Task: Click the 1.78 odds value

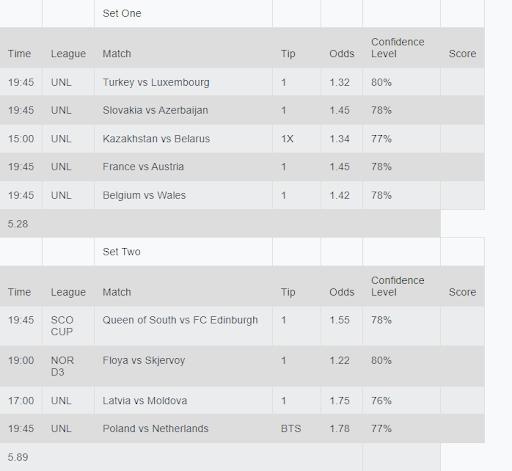Action: 339,428
